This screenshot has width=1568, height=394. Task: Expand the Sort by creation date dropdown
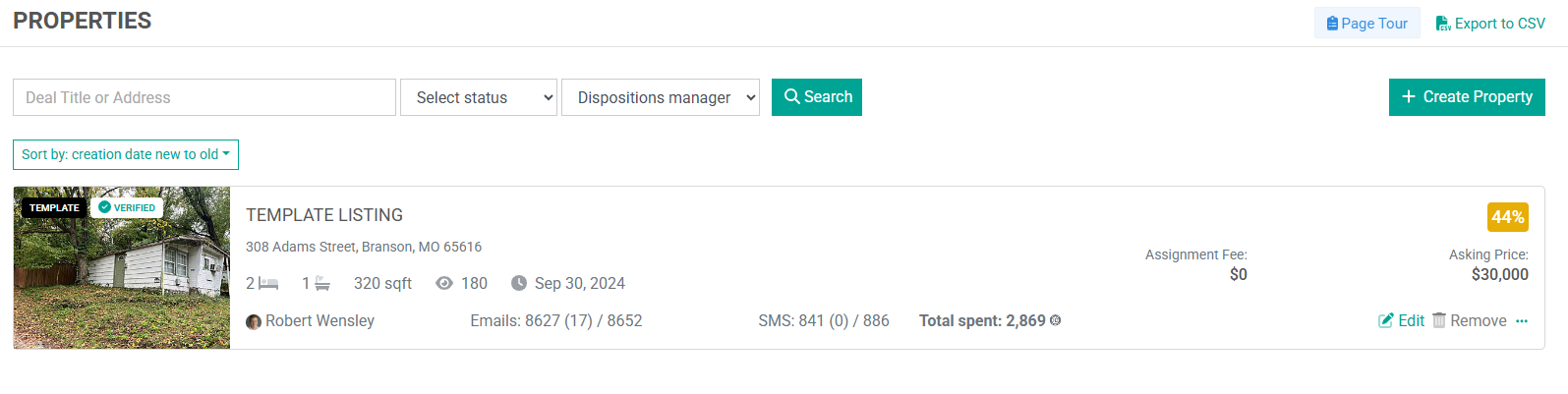[x=126, y=154]
